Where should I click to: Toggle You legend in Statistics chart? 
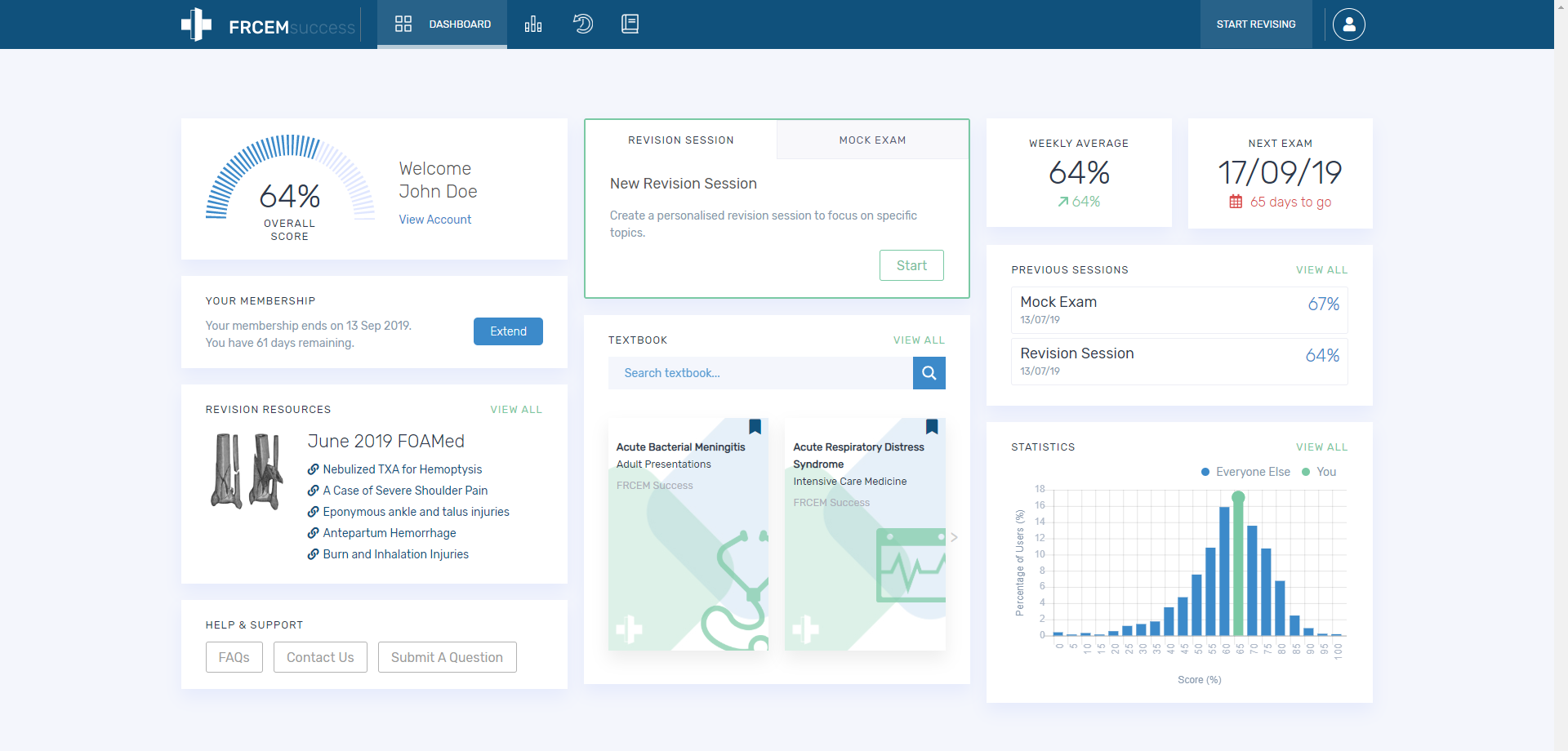(1319, 472)
